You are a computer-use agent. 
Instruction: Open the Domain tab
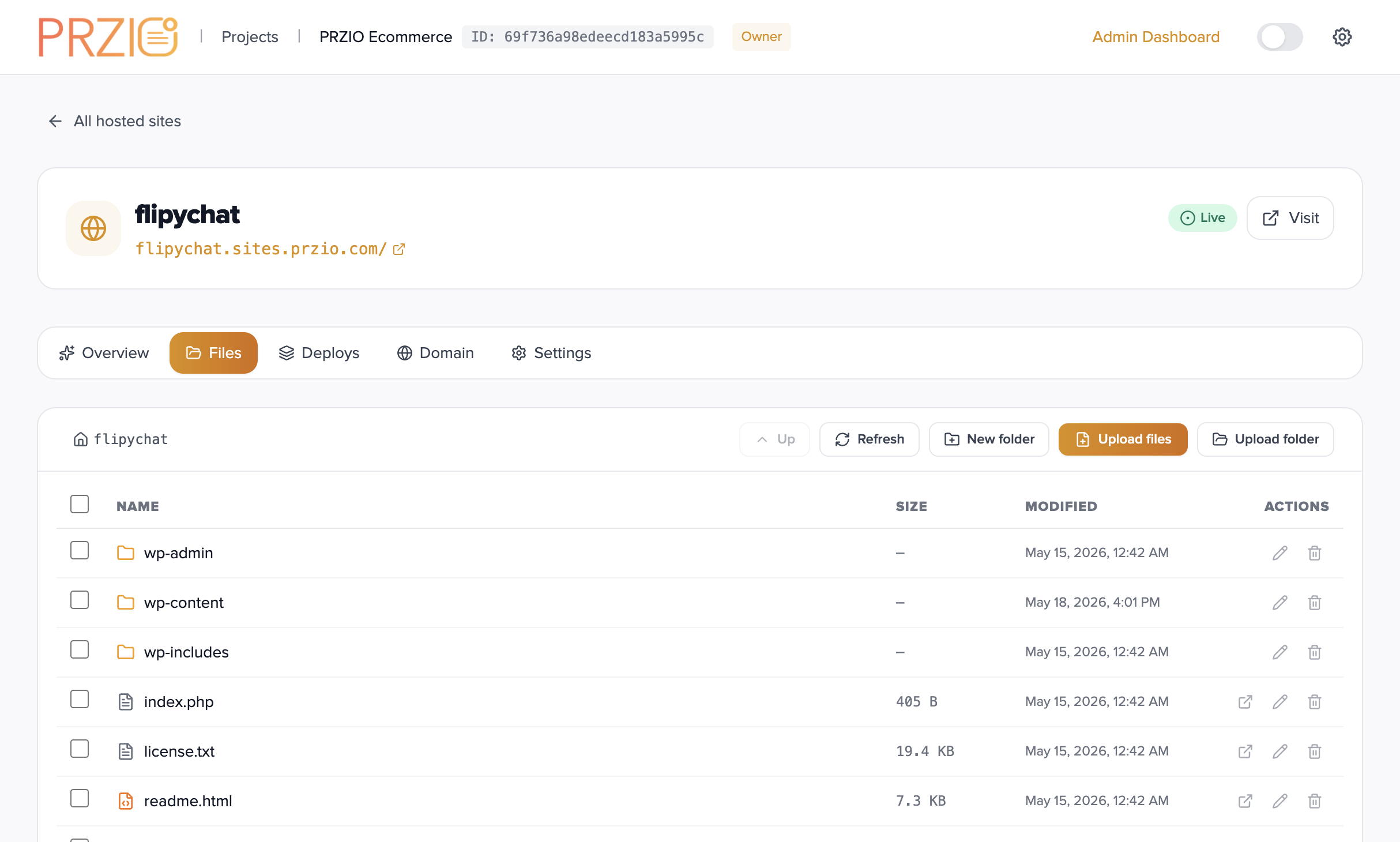coord(435,353)
